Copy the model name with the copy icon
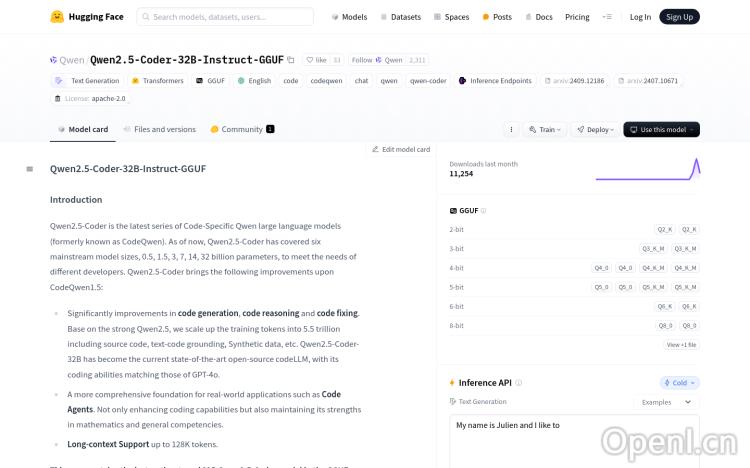Image resolution: width=750 pixels, height=468 pixels. (x=291, y=60)
